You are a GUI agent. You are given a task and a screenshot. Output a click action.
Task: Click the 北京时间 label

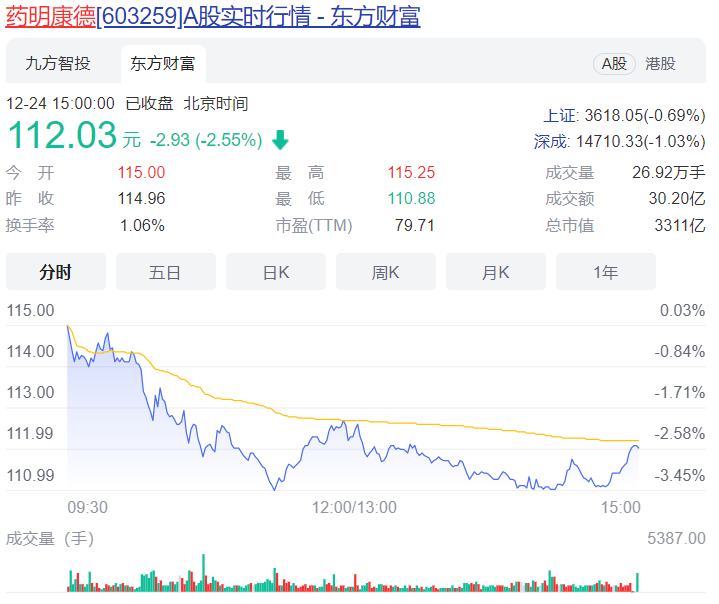coord(216,103)
